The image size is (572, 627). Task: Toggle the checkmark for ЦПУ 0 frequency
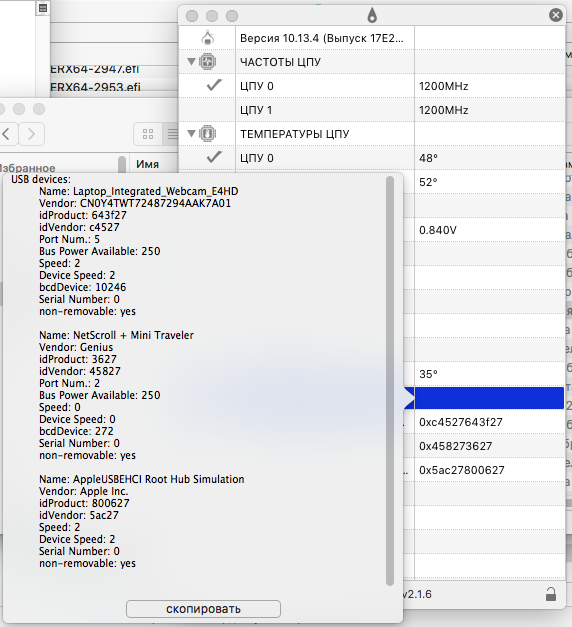pos(214,85)
